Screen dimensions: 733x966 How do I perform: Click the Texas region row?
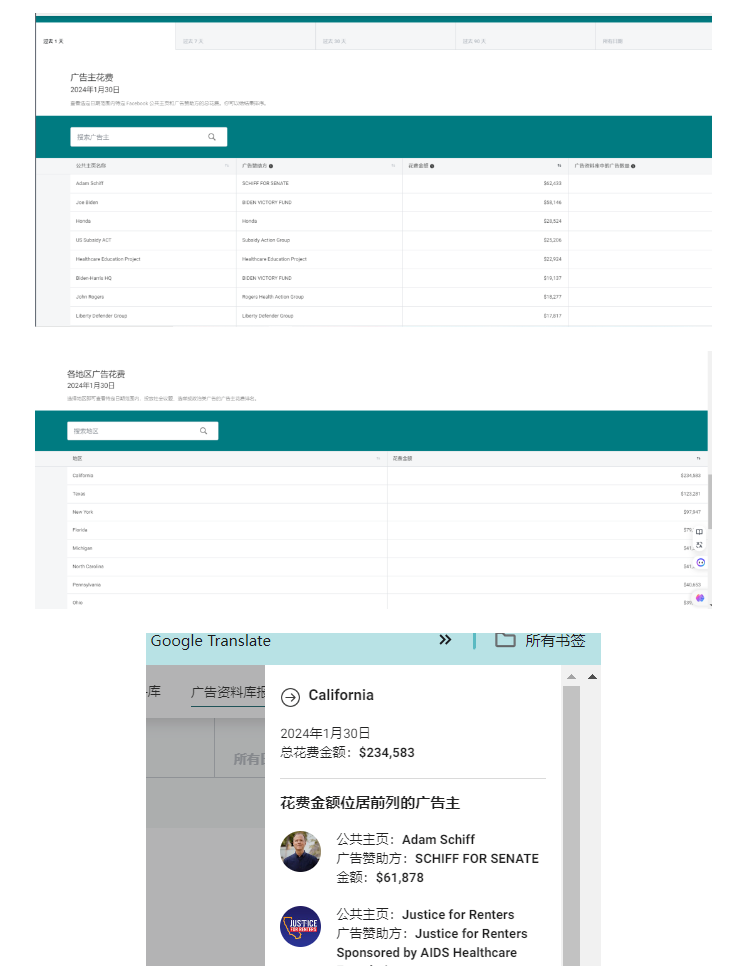tap(387, 493)
